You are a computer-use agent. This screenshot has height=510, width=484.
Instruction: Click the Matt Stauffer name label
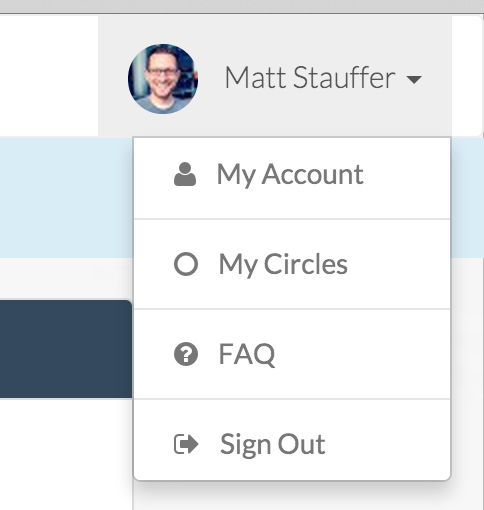coord(310,77)
